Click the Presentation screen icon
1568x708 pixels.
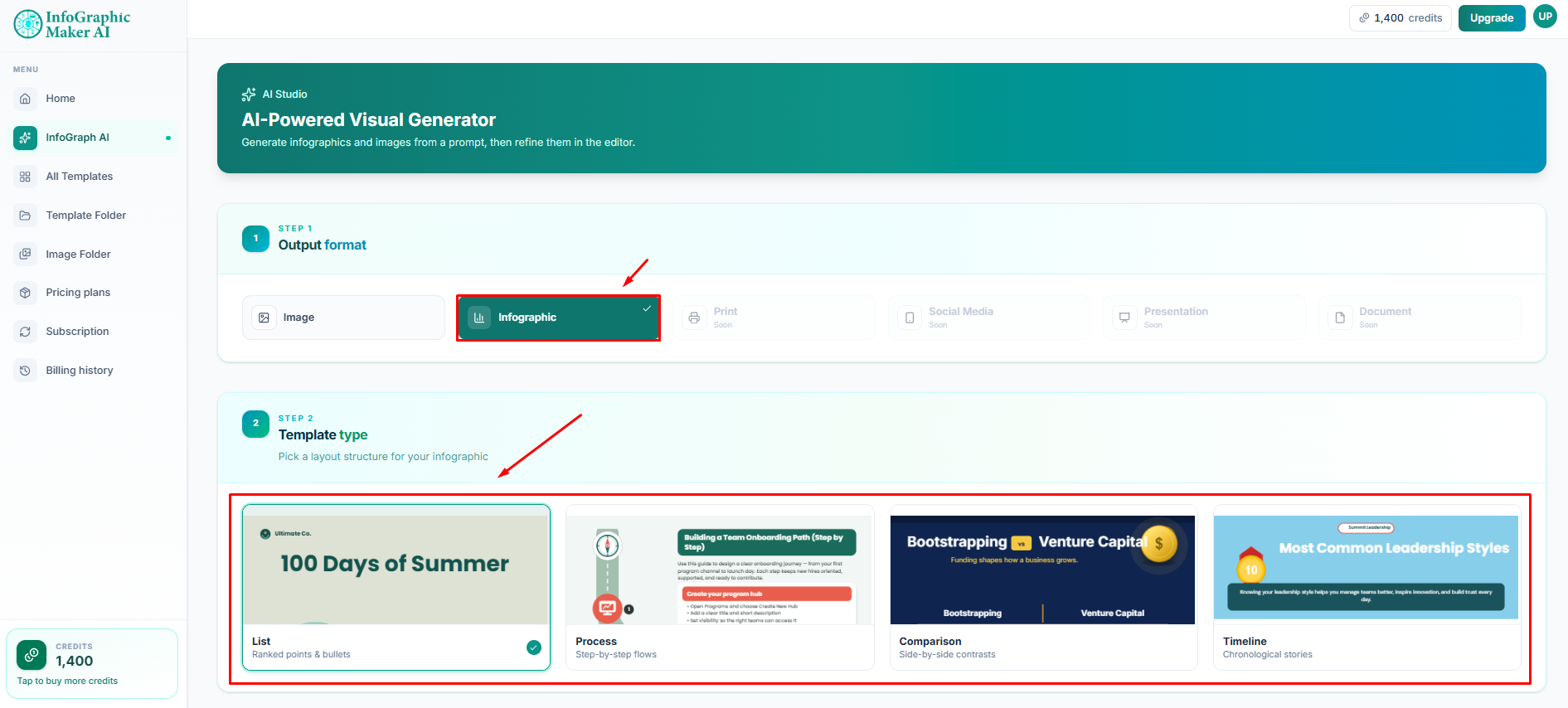[1124, 318]
